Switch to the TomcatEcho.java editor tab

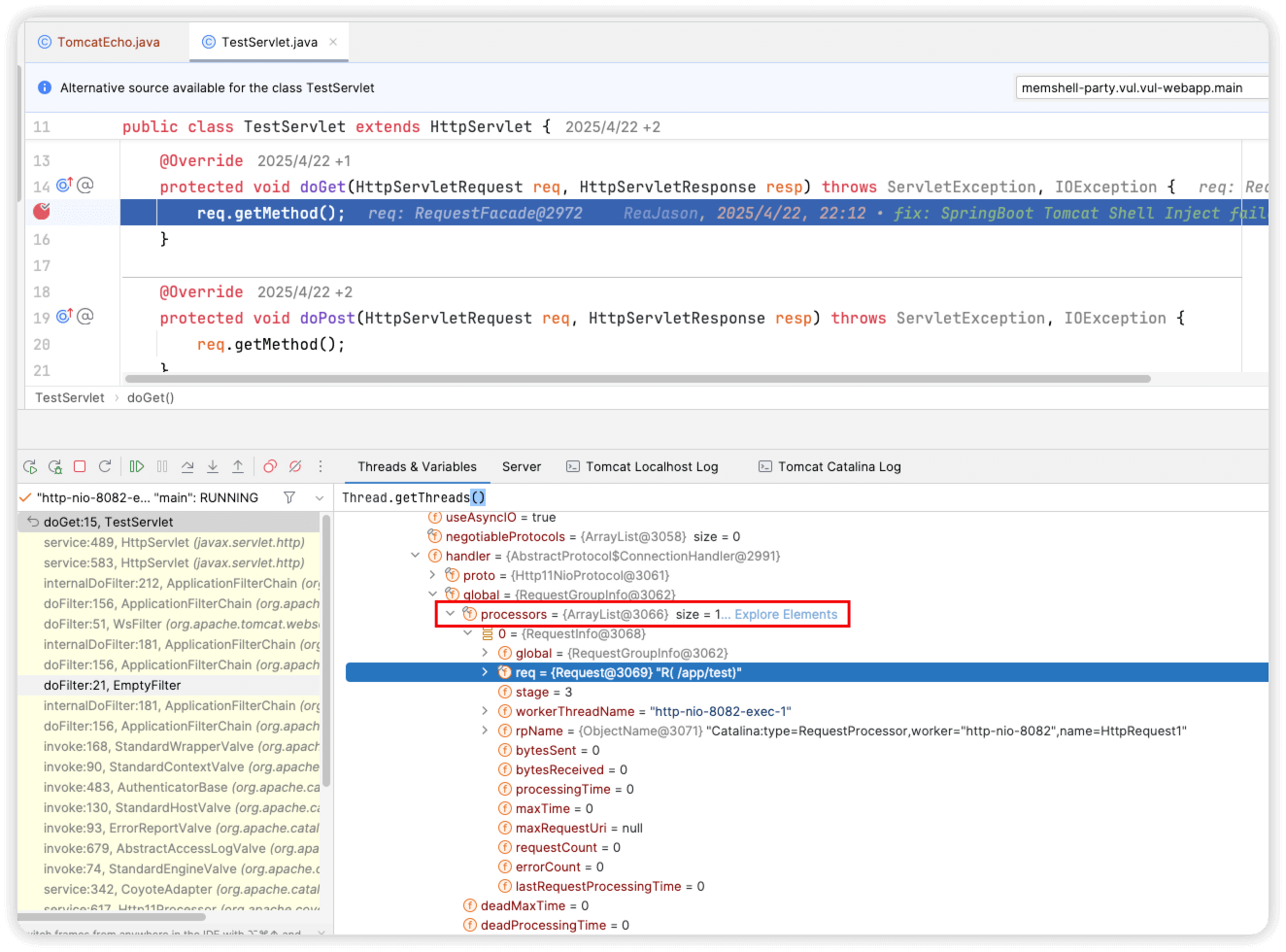click(98, 42)
